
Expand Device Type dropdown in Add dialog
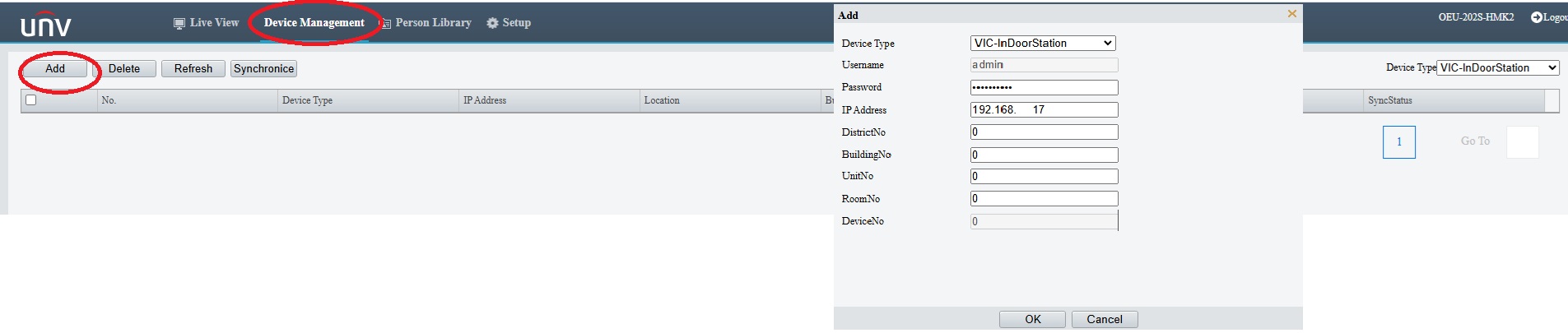click(1043, 44)
